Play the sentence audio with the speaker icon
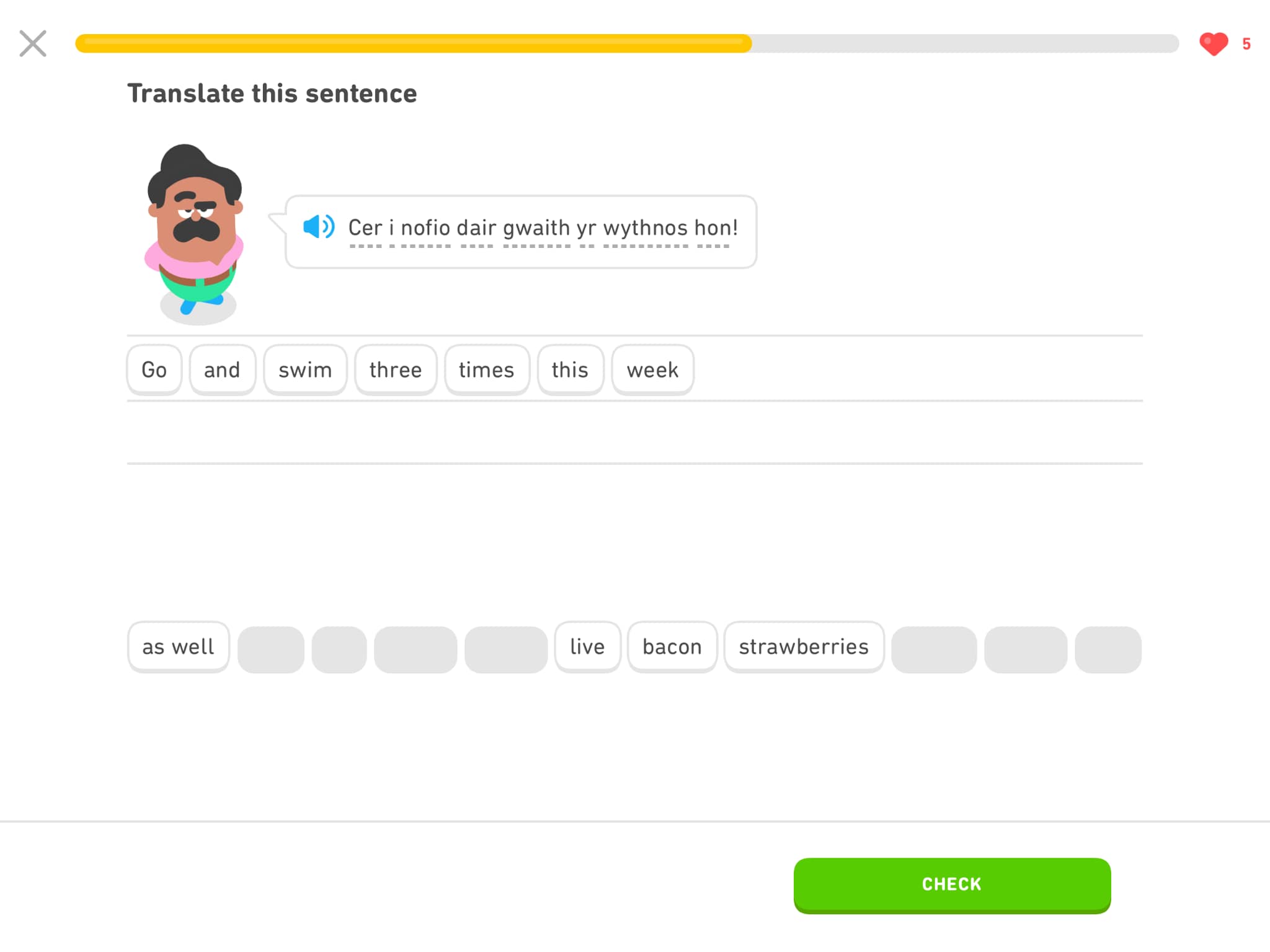Screen dimensions: 1270x952 tap(319, 227)
